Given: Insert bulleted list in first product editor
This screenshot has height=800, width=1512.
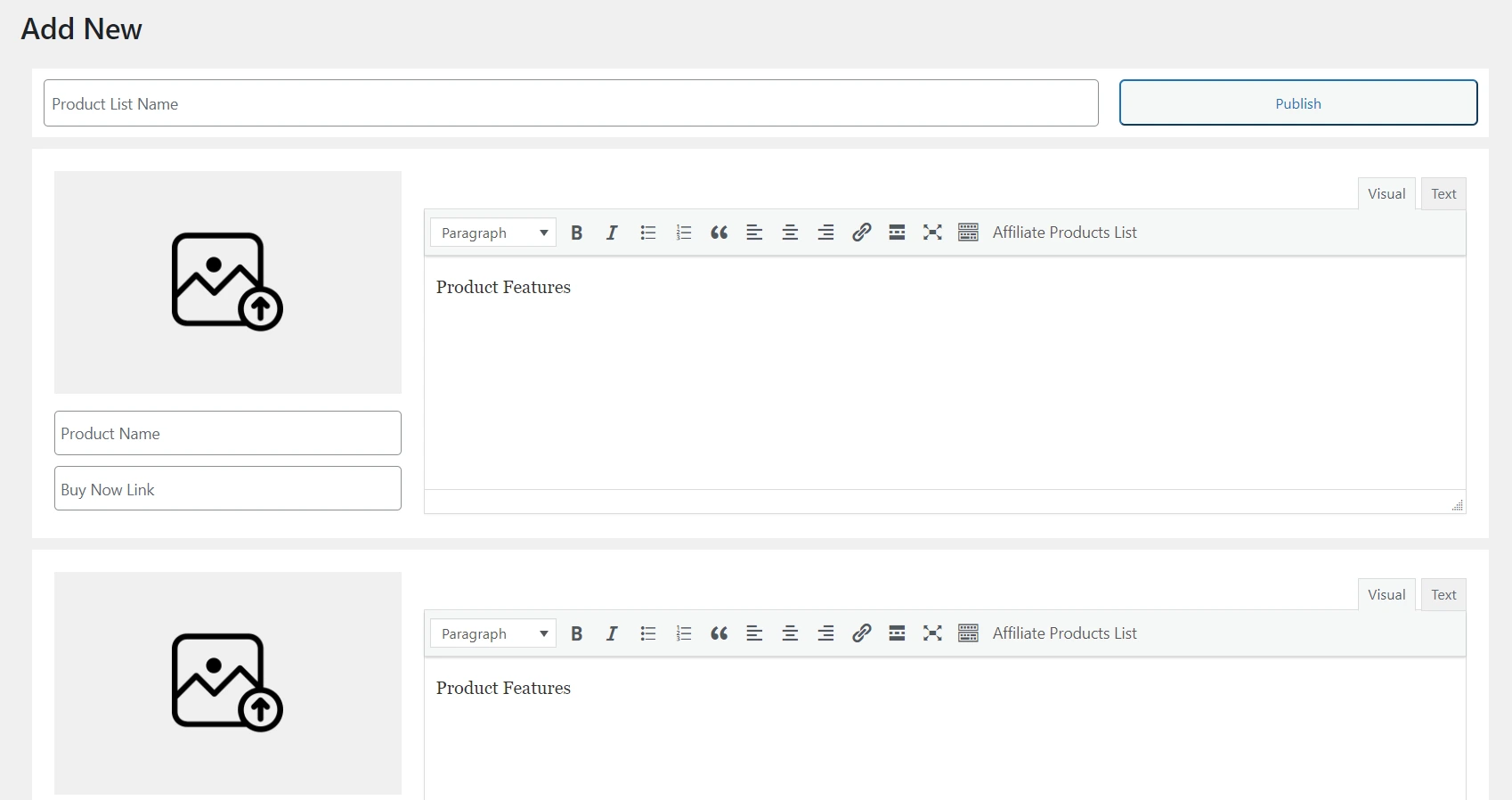Looking at the screenshot, I should click(648, 233).
